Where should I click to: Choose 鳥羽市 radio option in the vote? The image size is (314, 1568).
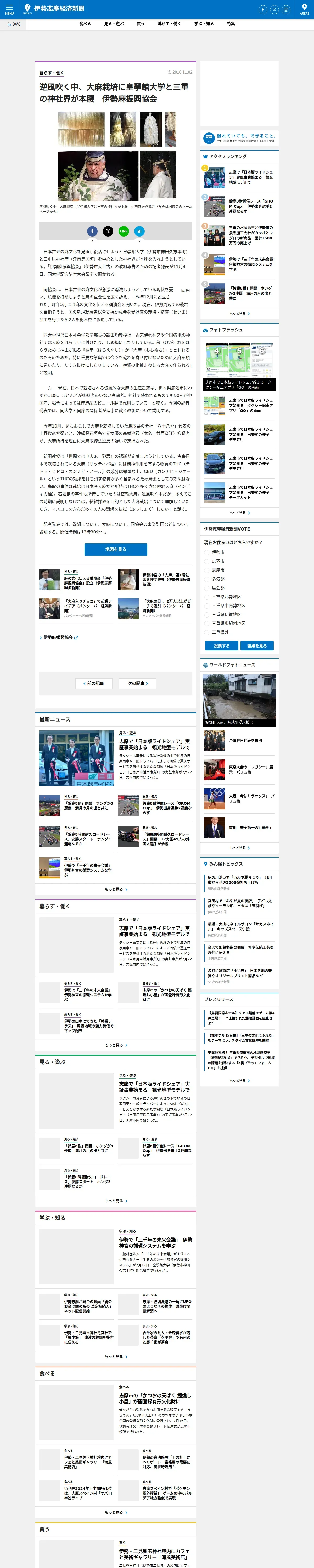coord(207,561)
